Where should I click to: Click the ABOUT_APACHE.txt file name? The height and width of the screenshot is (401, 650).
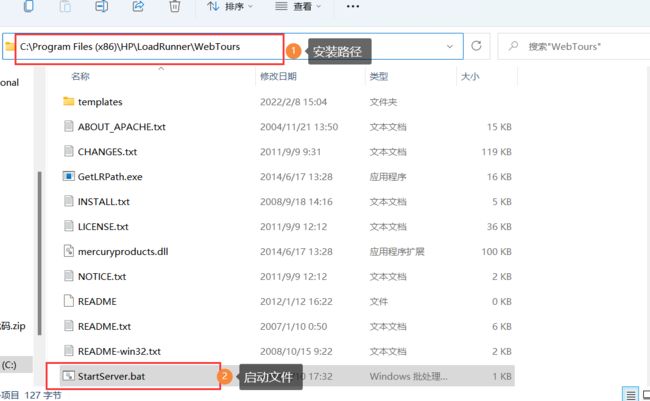pyautogui.click(x=121, y=127)
